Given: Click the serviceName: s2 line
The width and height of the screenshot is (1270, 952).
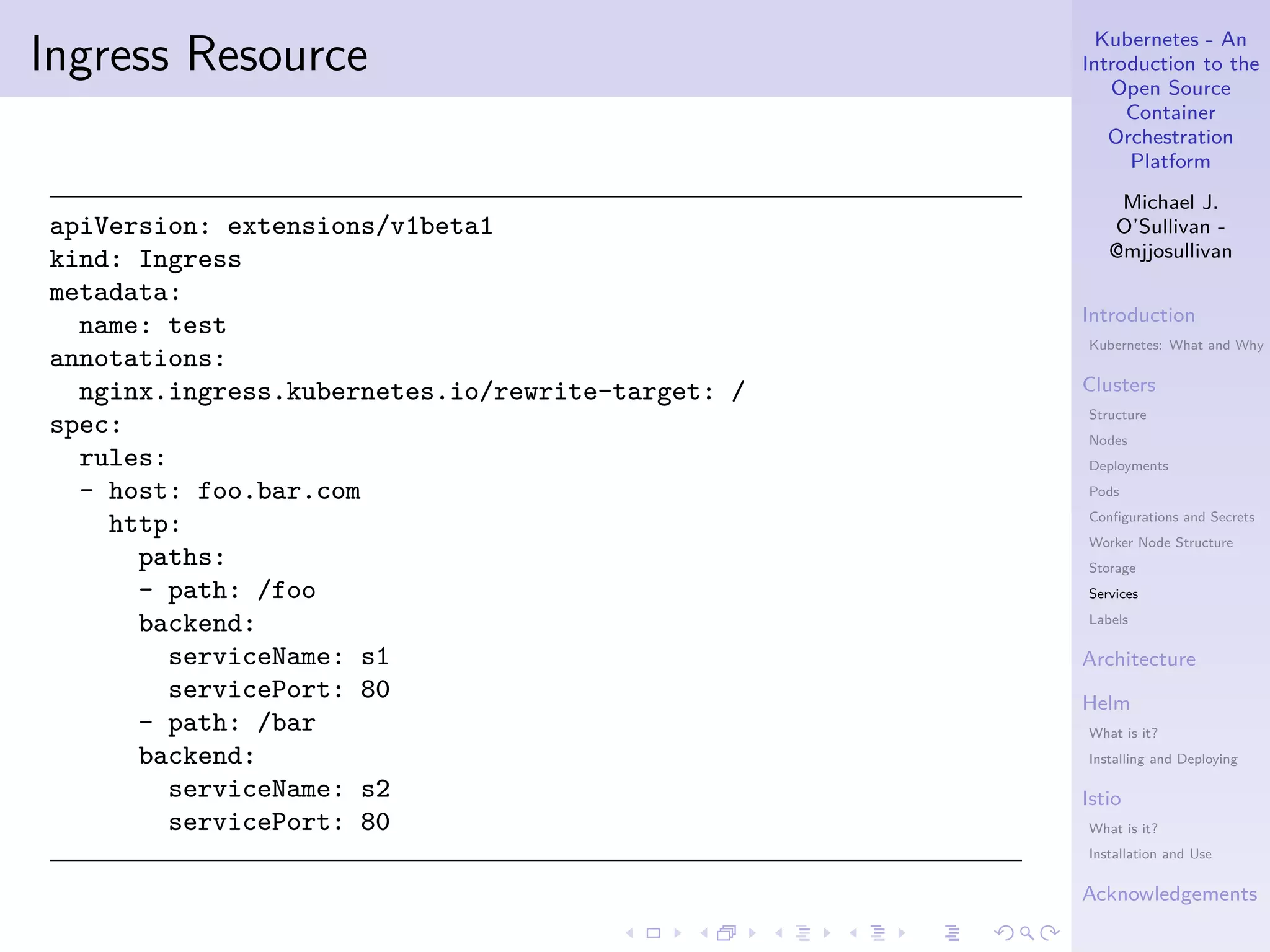Looking at the screenshot, I should click(x=279, y=789).
